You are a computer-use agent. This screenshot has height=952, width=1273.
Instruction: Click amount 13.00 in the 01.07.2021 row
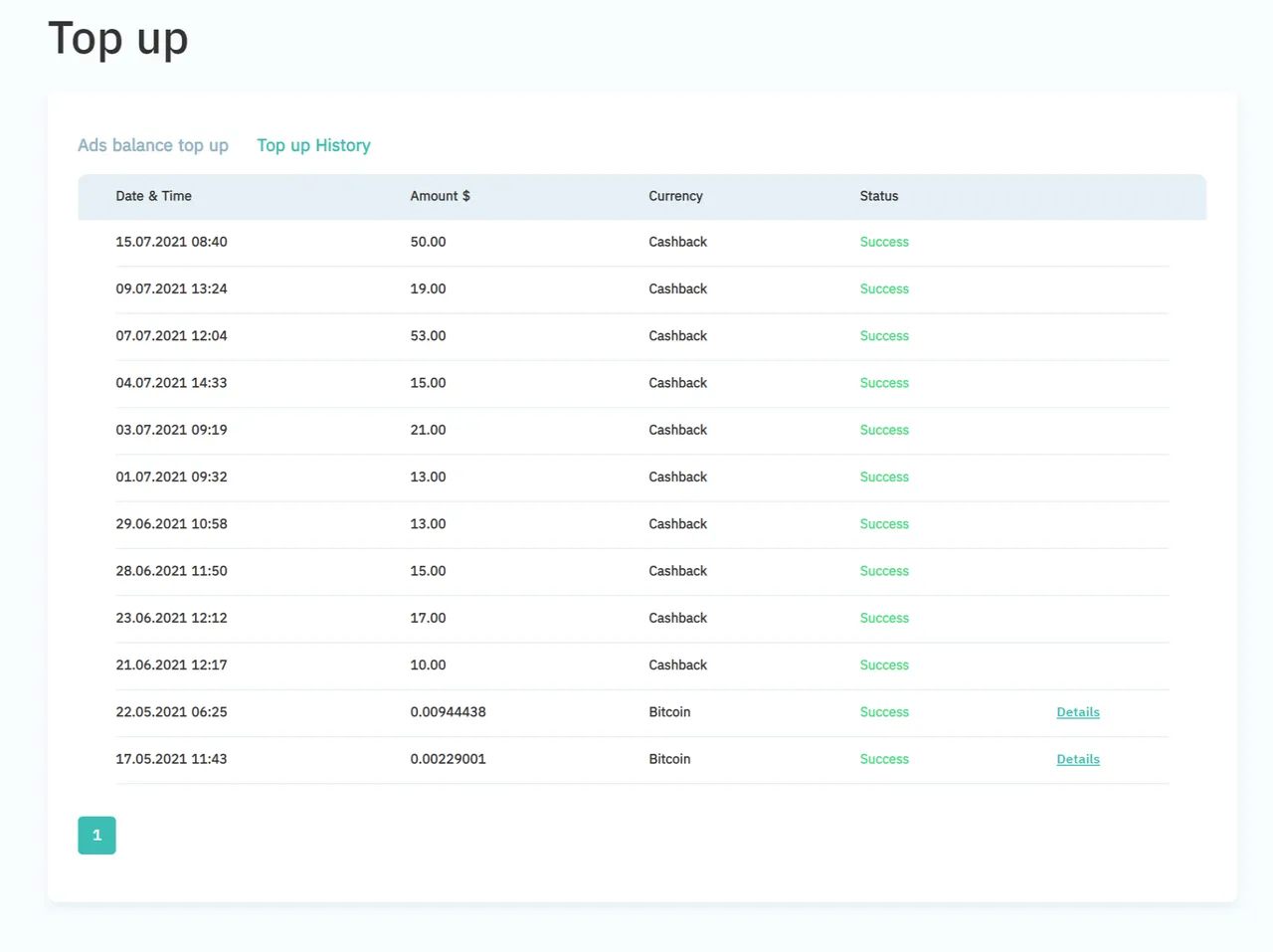(x=428, y=476)
